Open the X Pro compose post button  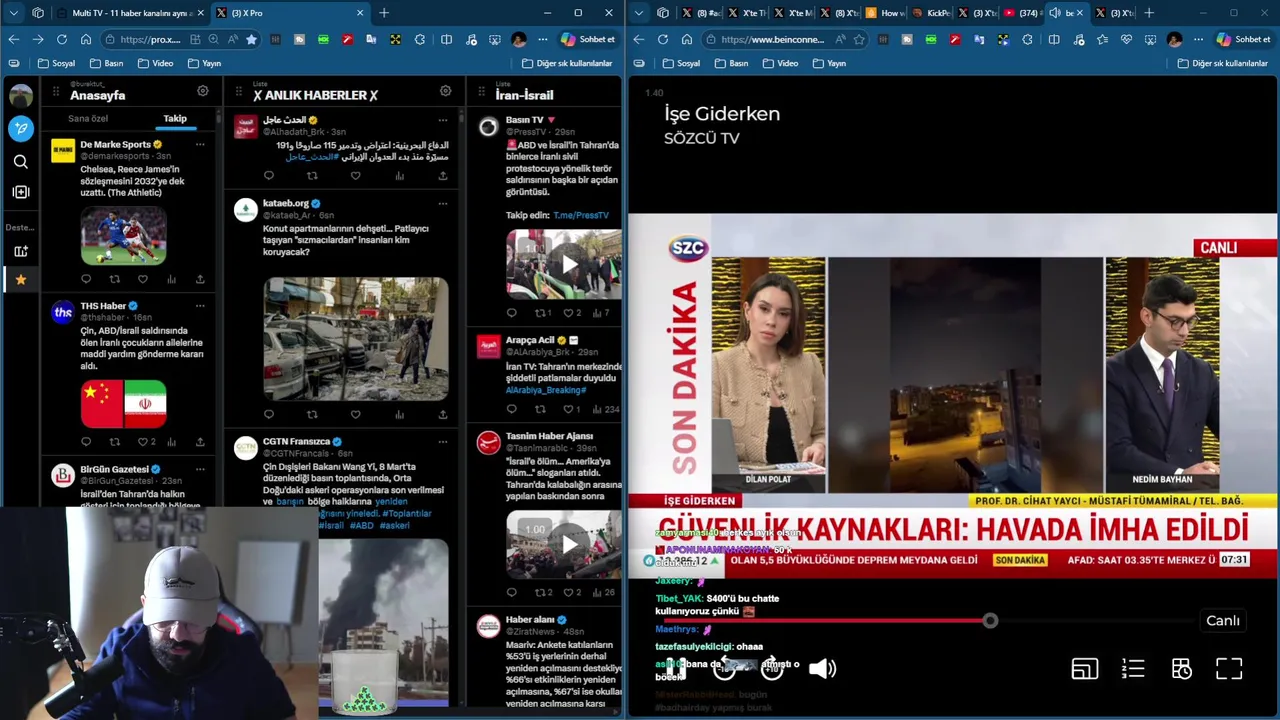click(21, 128)
